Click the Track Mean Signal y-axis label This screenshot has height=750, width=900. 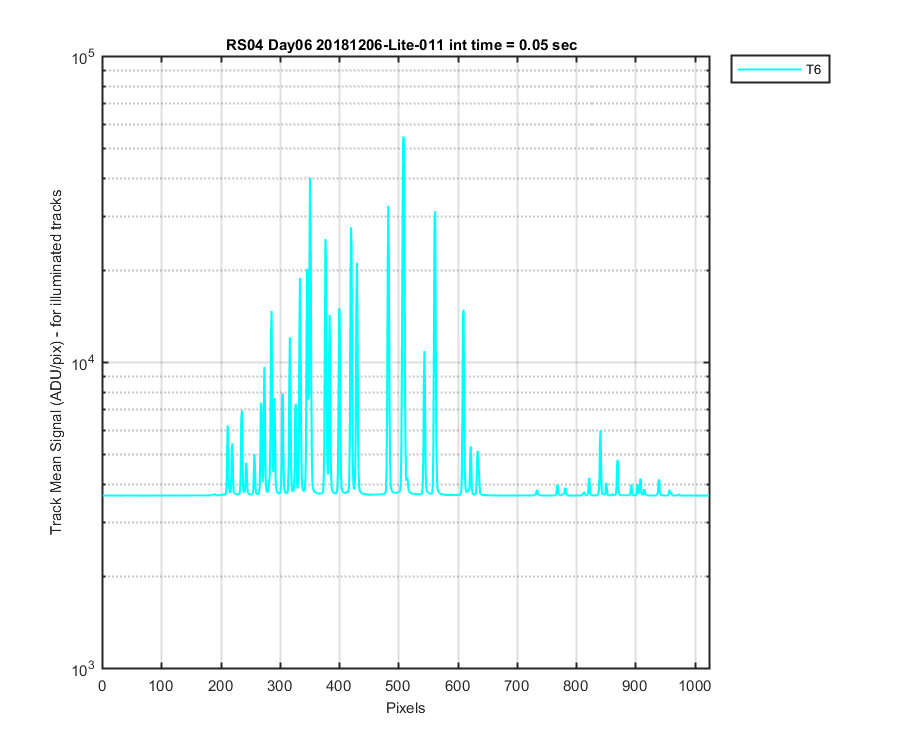[x=56, y=363]
